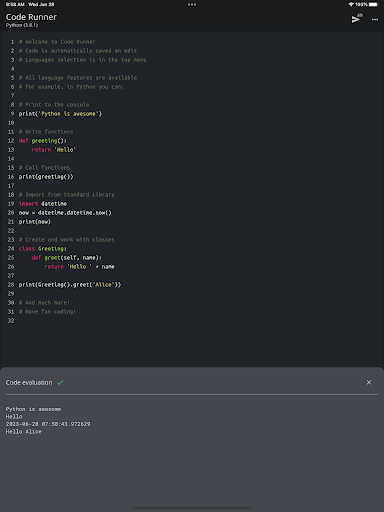Tap the home indicator bar at bottom
384x512 pixels.
point(192,508)
